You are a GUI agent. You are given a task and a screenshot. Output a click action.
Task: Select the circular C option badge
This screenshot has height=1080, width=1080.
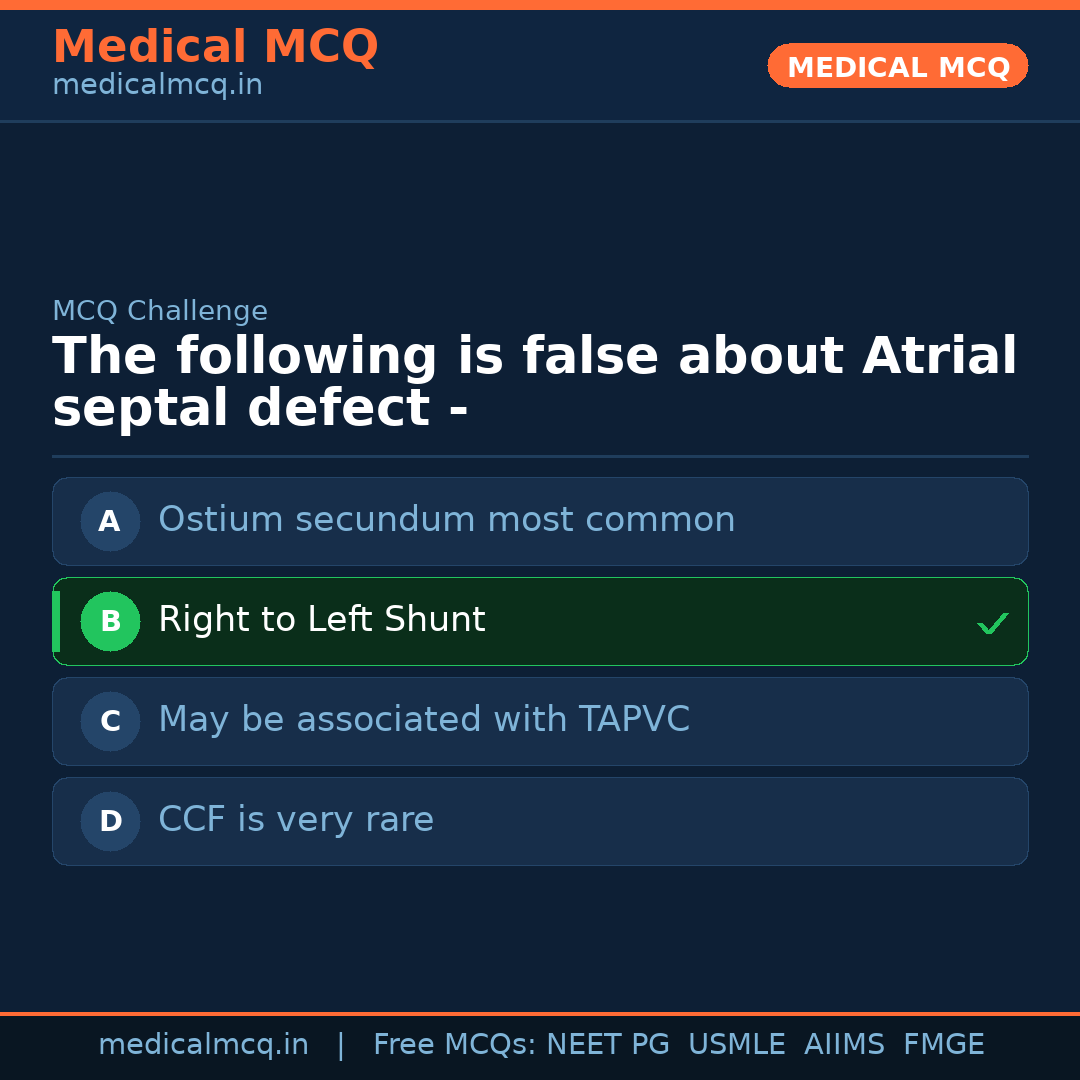click(110, 721)
